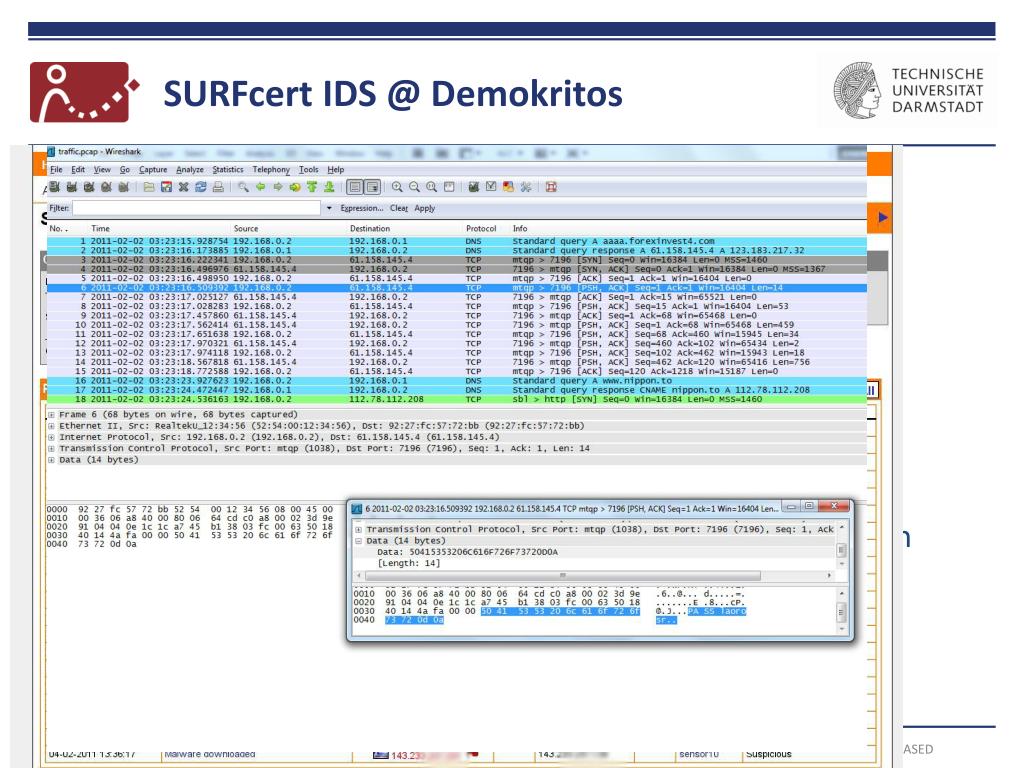
Task: Save this capture file icon
Action: [x=167, y=187]
